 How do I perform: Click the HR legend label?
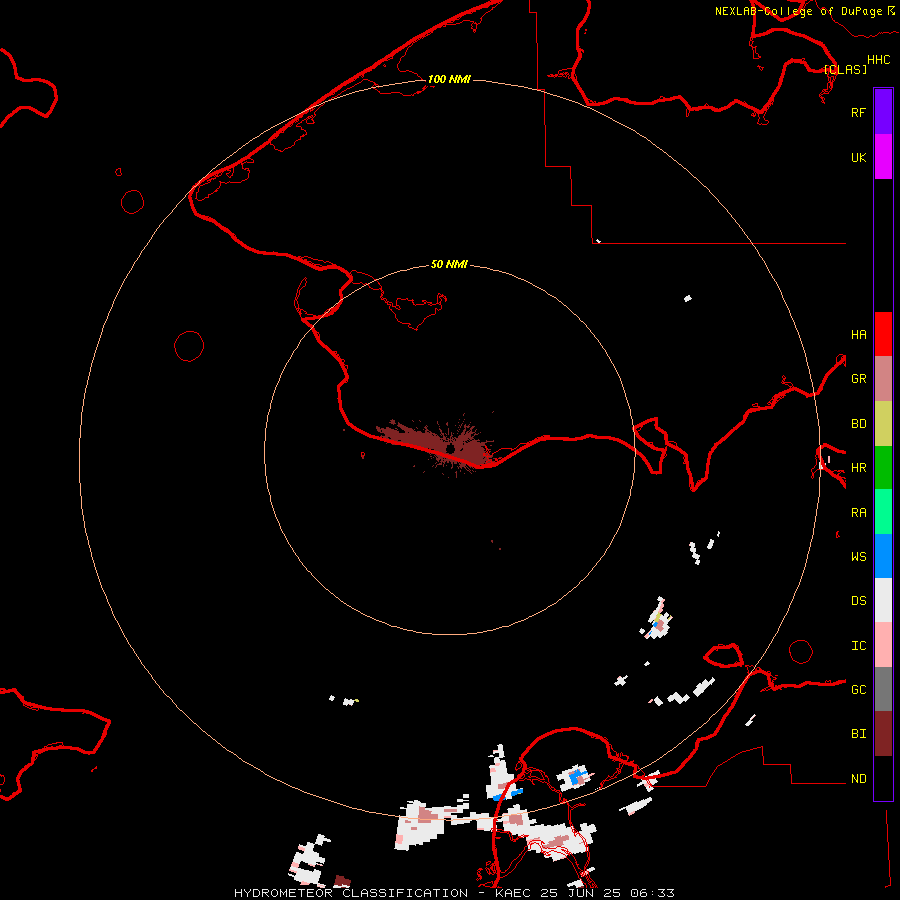pos(858,468)
